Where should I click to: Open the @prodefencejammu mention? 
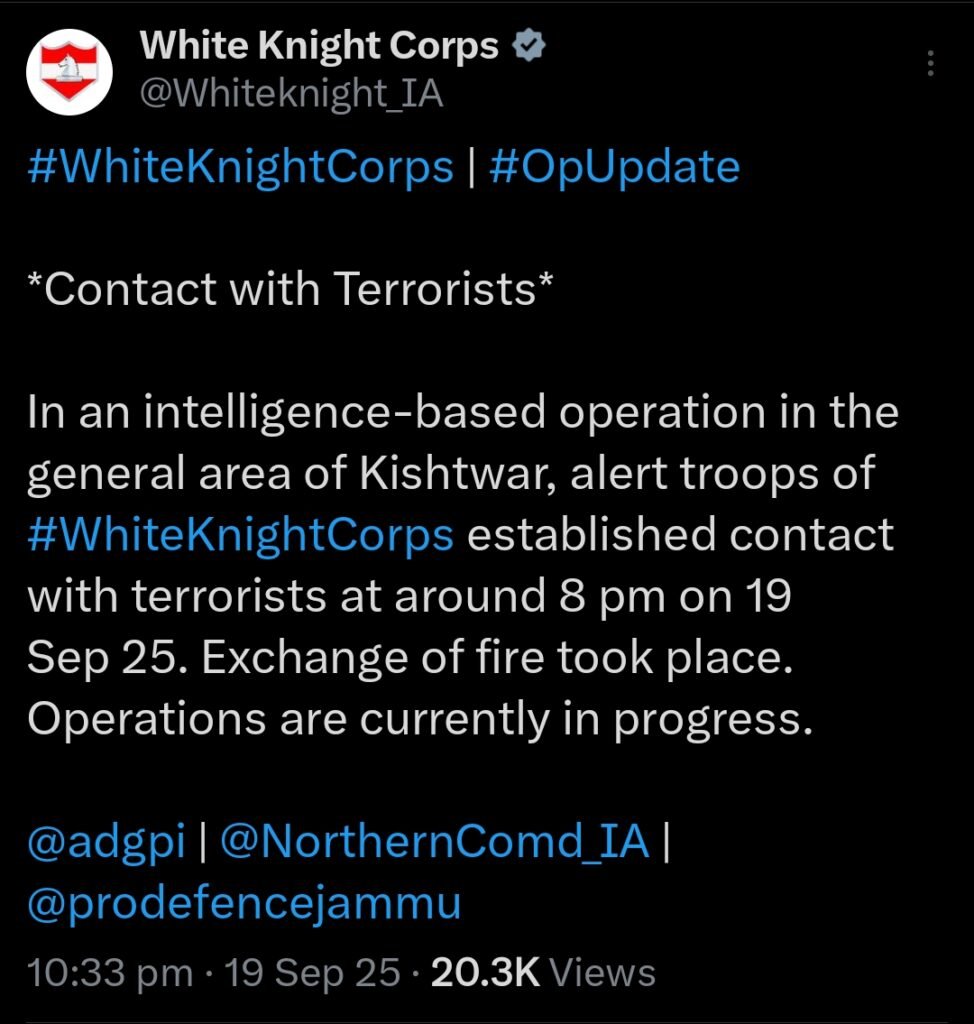tap(244, 903)
